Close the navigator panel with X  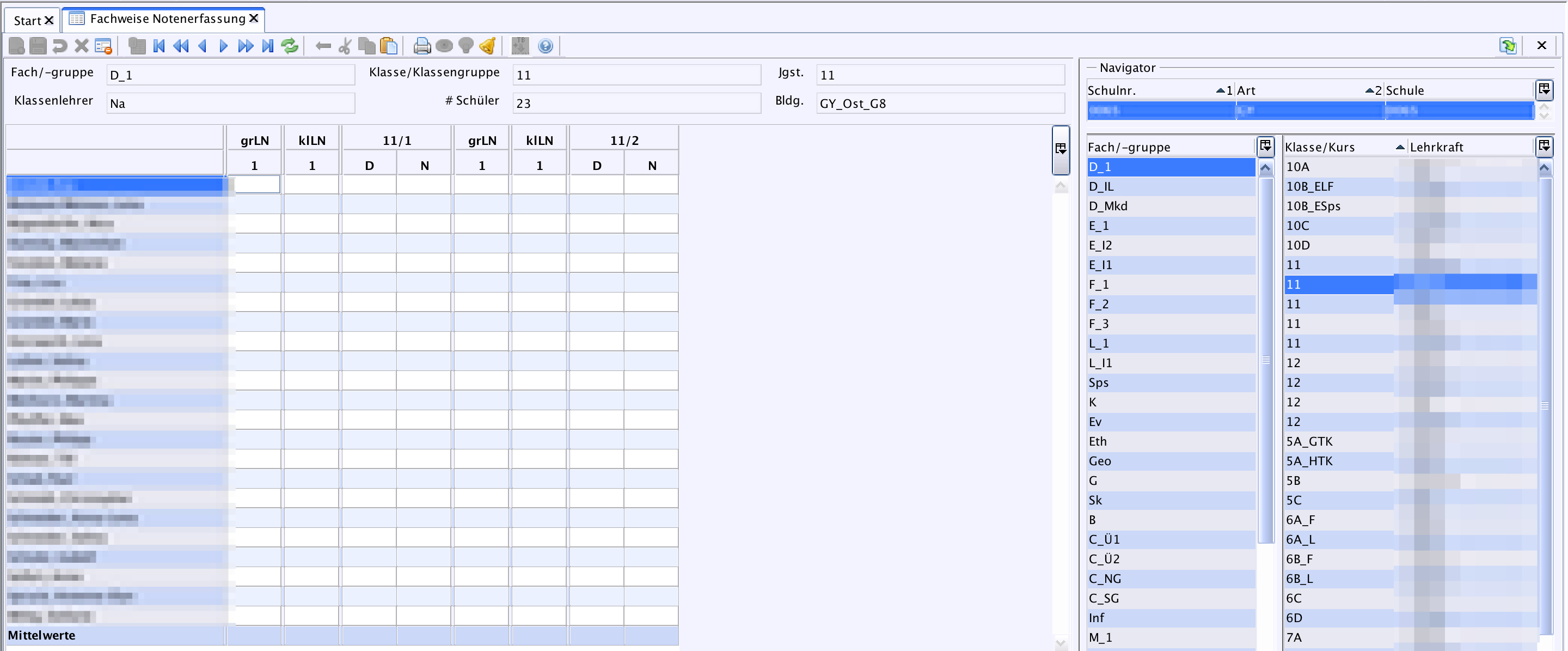1542,46
